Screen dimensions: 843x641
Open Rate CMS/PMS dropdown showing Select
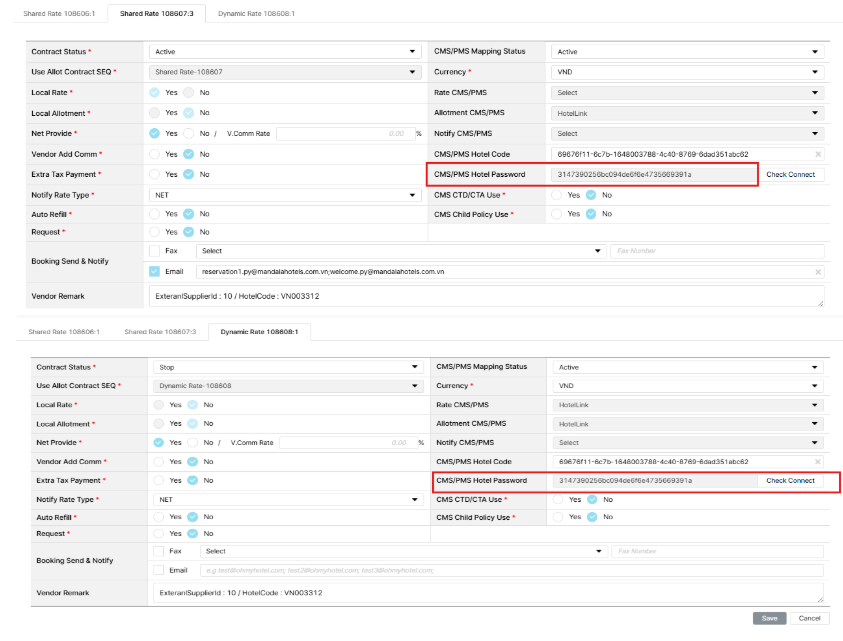pyautogui.click(x=688, y=92)
